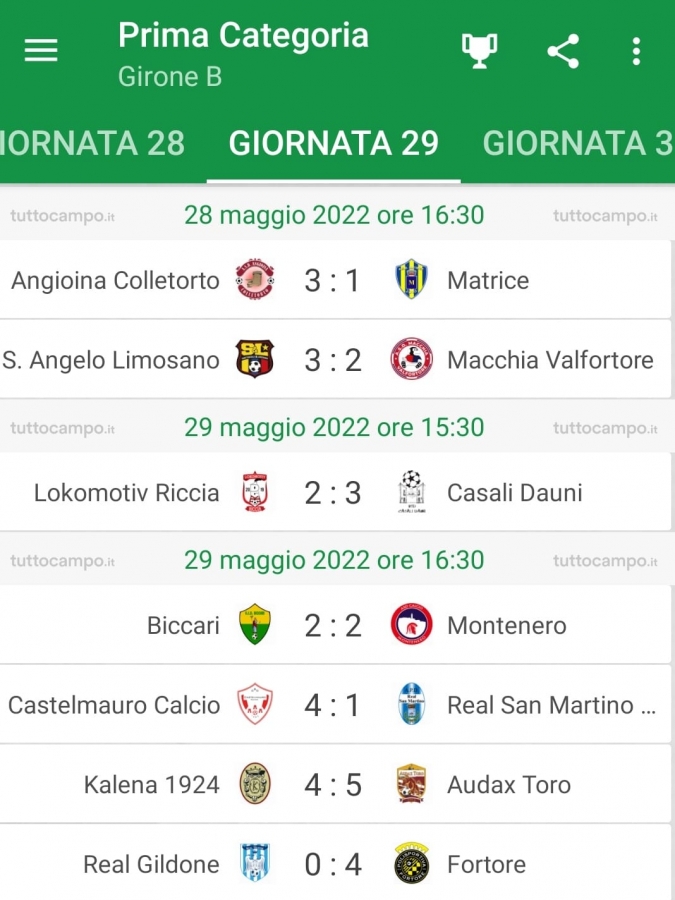675x900 pixels.
Task: Open the hamburger navigation menu
Action: click(41, 51)
